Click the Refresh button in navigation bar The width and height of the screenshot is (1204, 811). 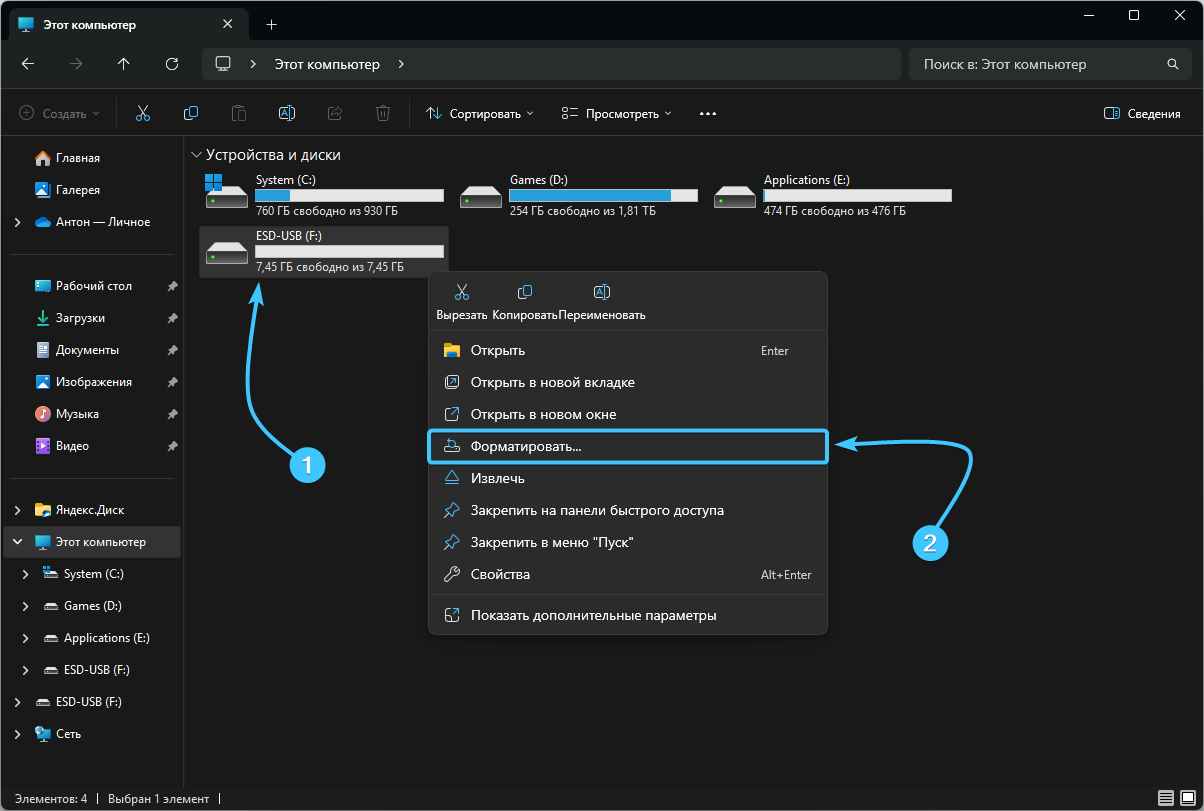tap(172, 64)
